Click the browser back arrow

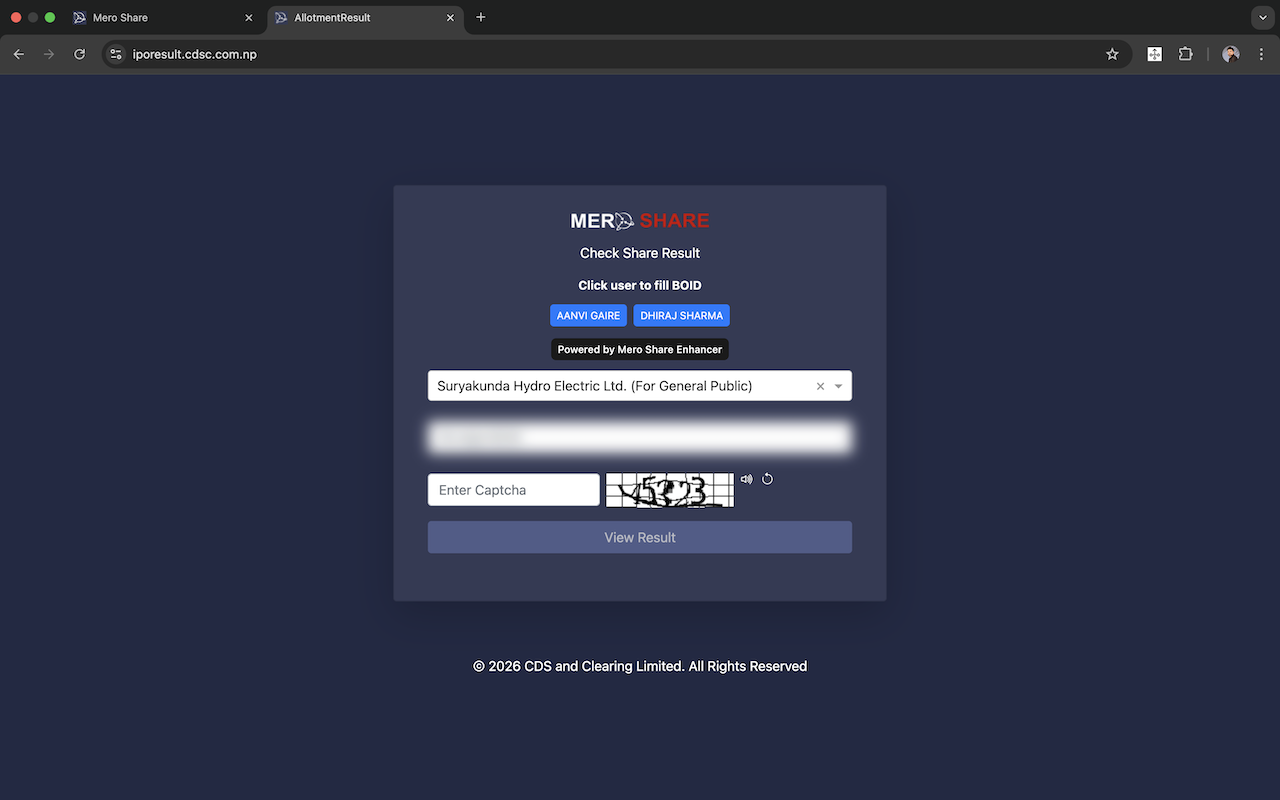tap(18, 54)
